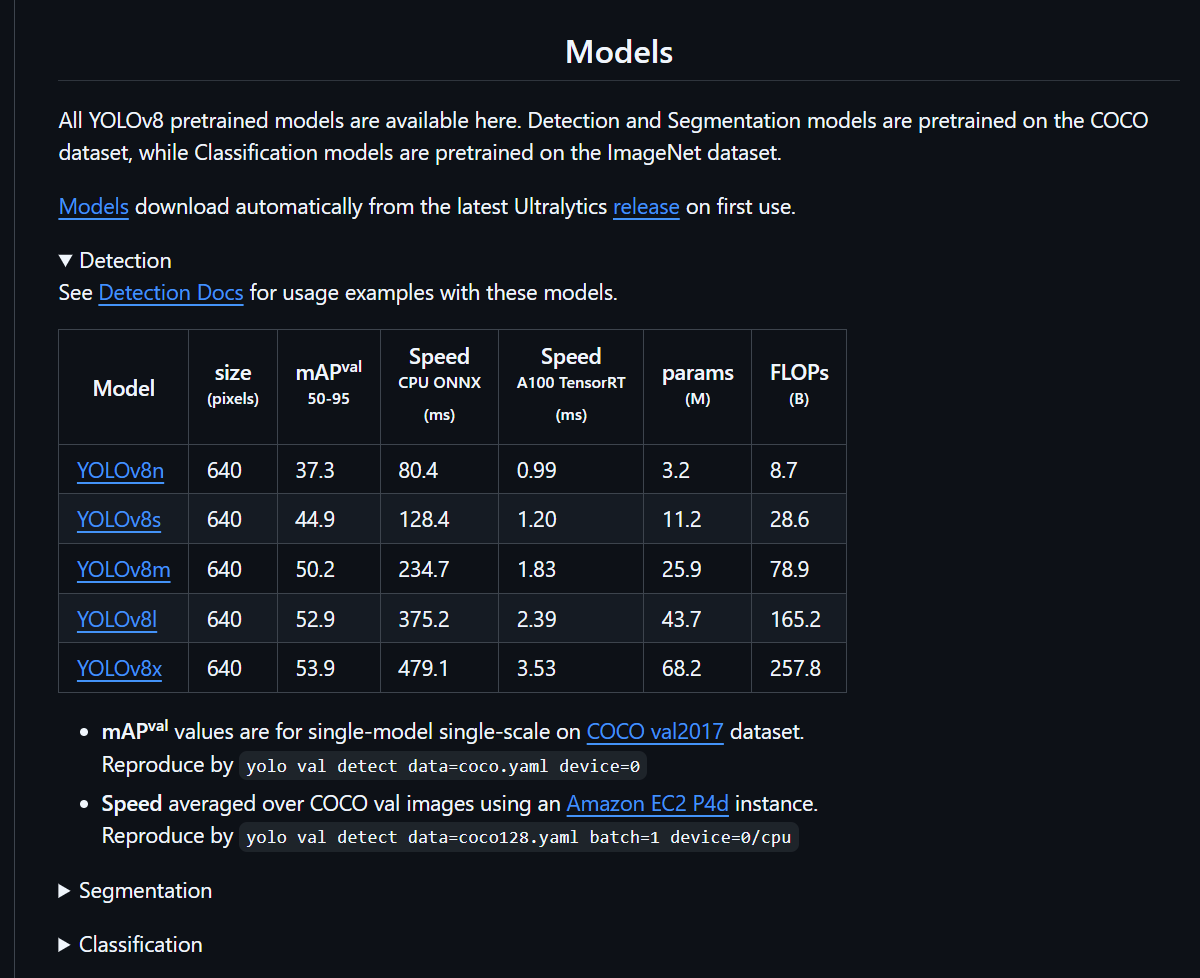This screenshot has width=1200, height=978.
Task: Open the Ultralytics release link
Action: (646, 207)
